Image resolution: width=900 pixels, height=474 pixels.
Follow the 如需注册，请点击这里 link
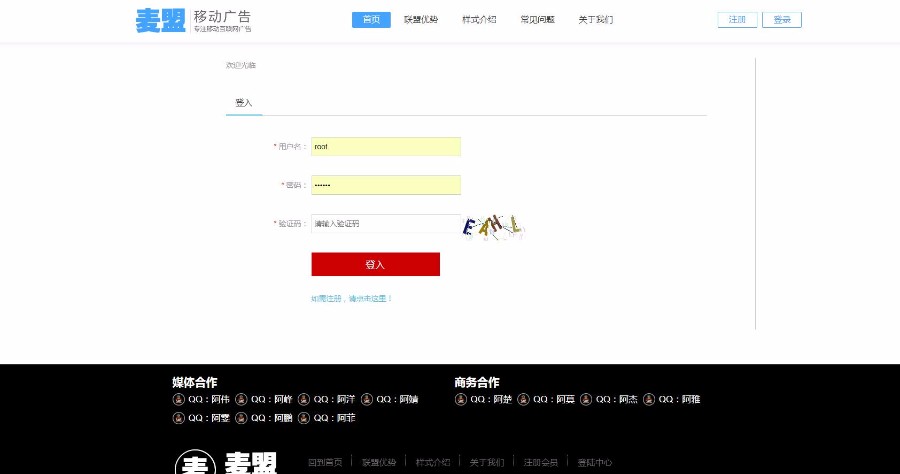[x=351, y=299]
